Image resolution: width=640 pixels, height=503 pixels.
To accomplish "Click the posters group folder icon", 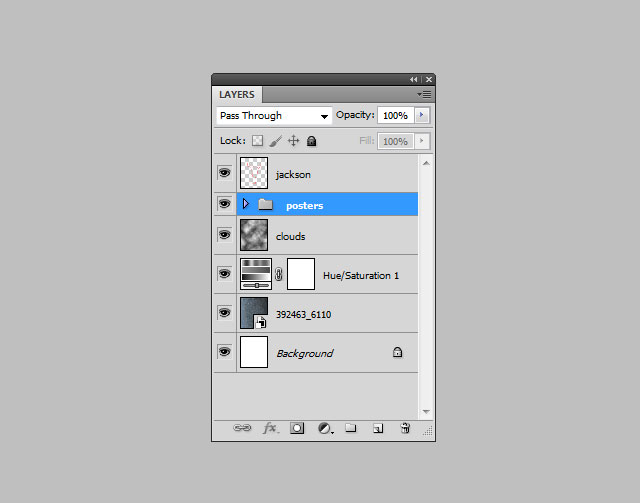I will coord(265,204).
